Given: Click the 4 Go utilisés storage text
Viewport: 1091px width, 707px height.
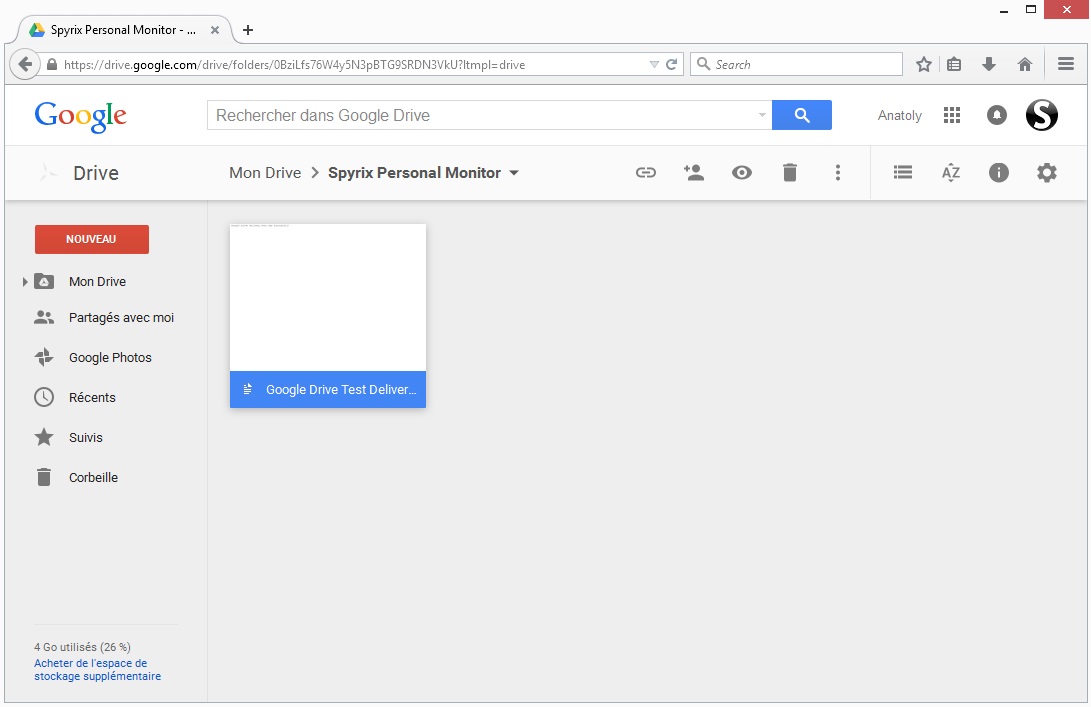Looking at the screenshot, I should point(82,647).
